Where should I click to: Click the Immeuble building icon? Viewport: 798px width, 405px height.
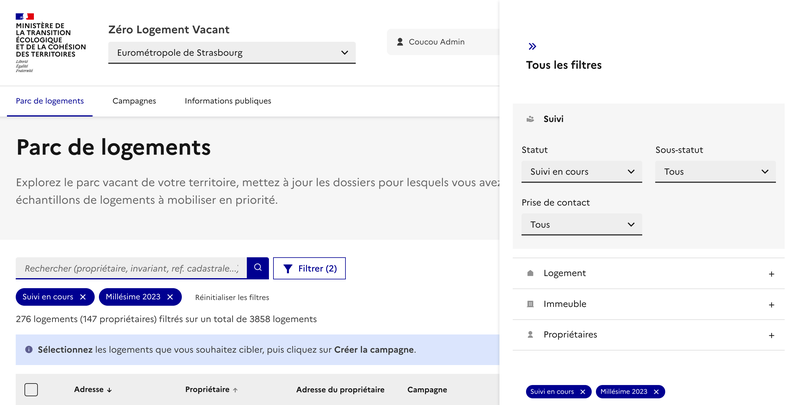530,304
